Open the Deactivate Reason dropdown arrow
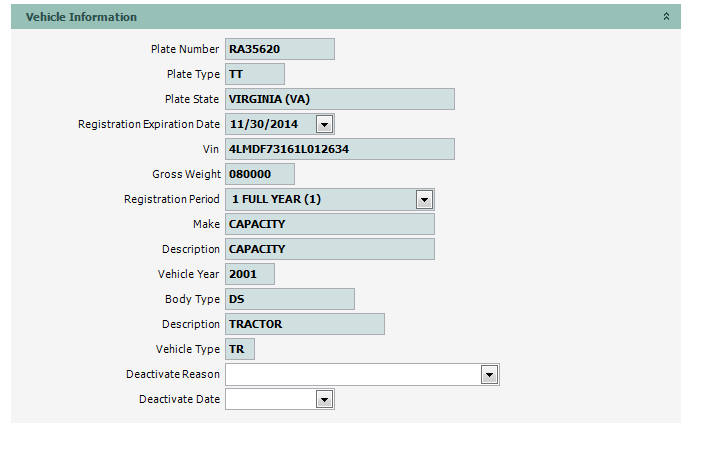The image size is (722, 449). click(x=489, y=374)
